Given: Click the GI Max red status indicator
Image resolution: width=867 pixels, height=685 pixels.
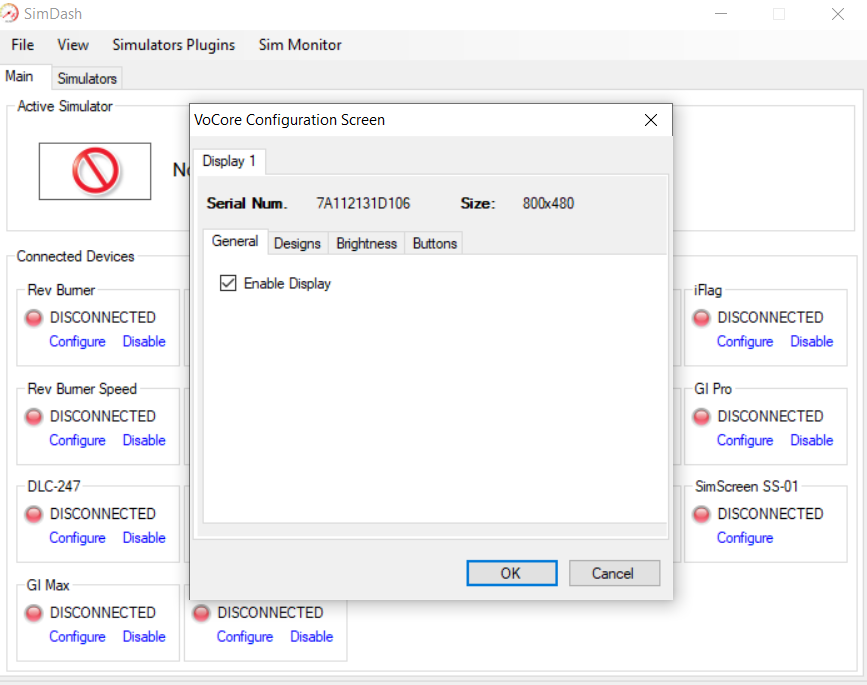Looking at the screenshot, I should (x=34, y=613).
